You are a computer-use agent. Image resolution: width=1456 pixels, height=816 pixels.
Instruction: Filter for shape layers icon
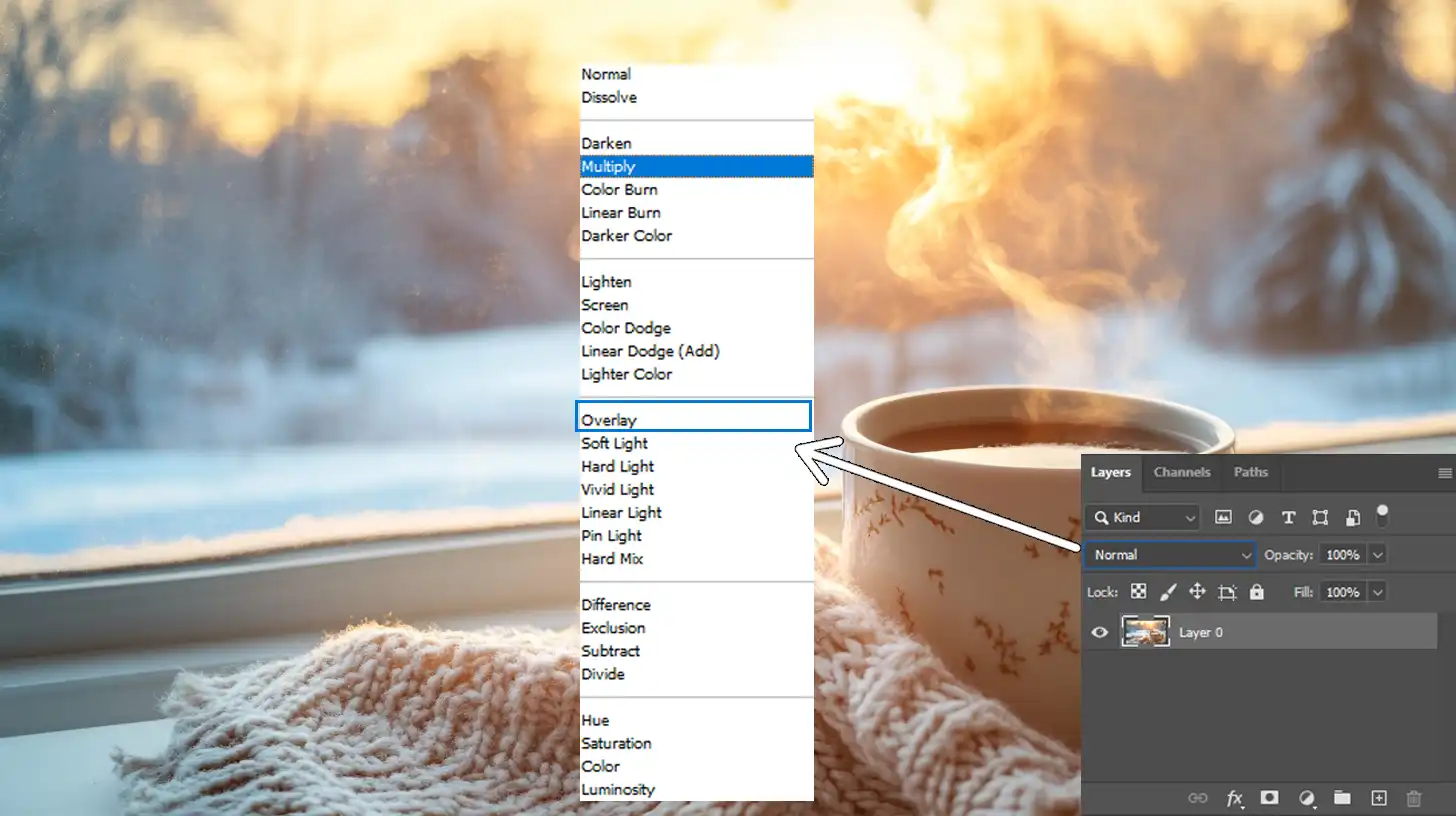1320,517
